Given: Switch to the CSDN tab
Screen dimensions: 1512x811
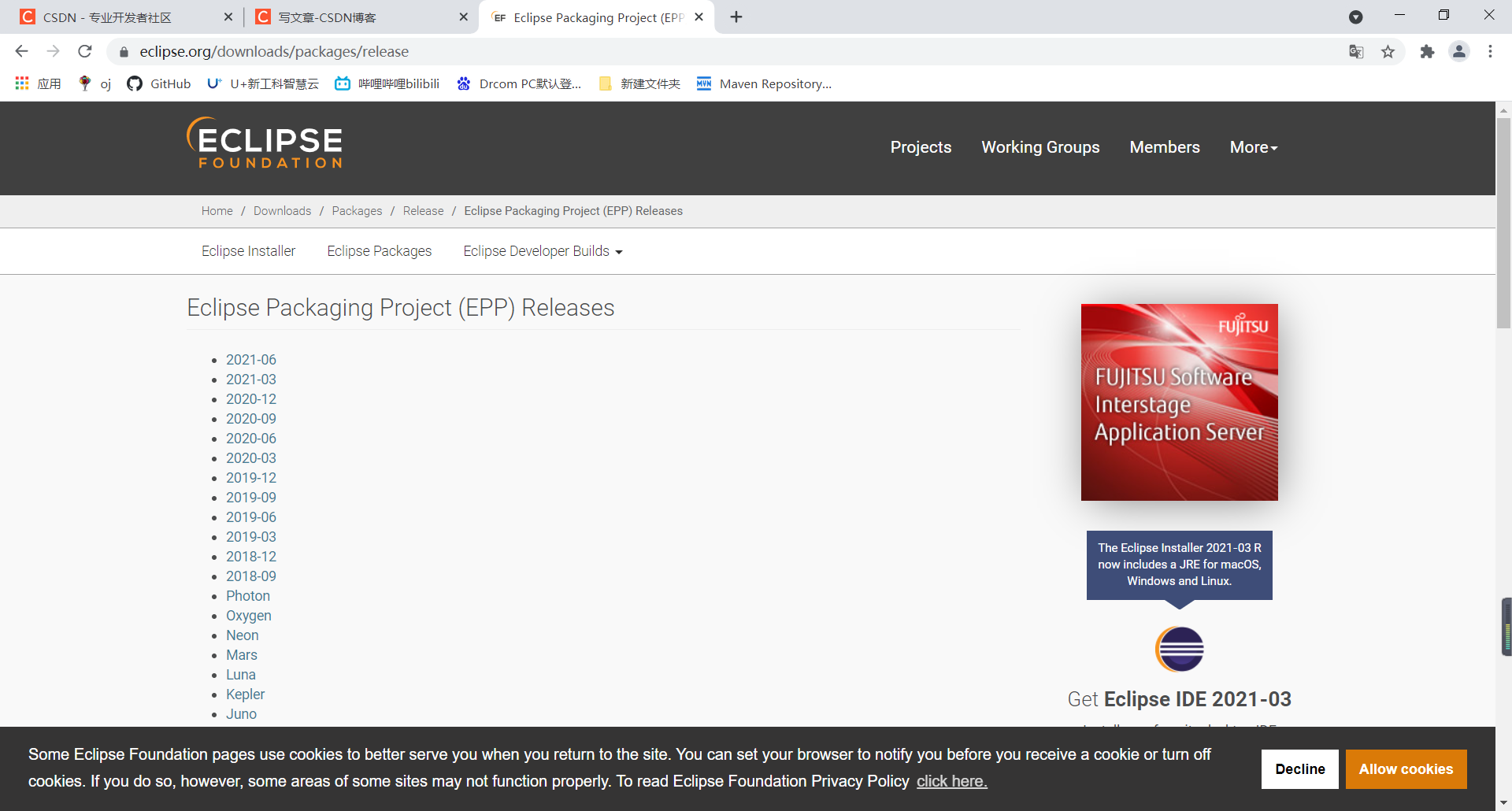Looking at the screenshot, I should [118, 17].
